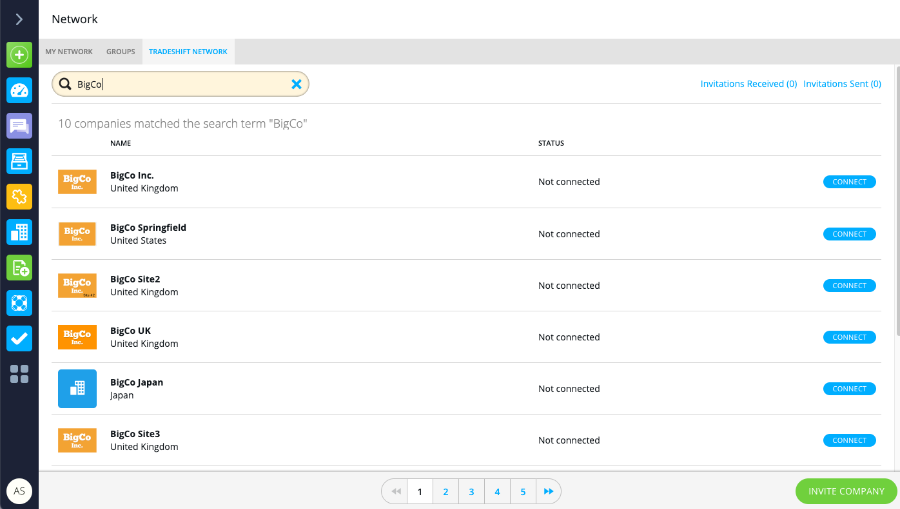The image size is (900, 509).
Task: Open the document inbox tray icon
Action: pyautogui.click(x=19, y=161)
